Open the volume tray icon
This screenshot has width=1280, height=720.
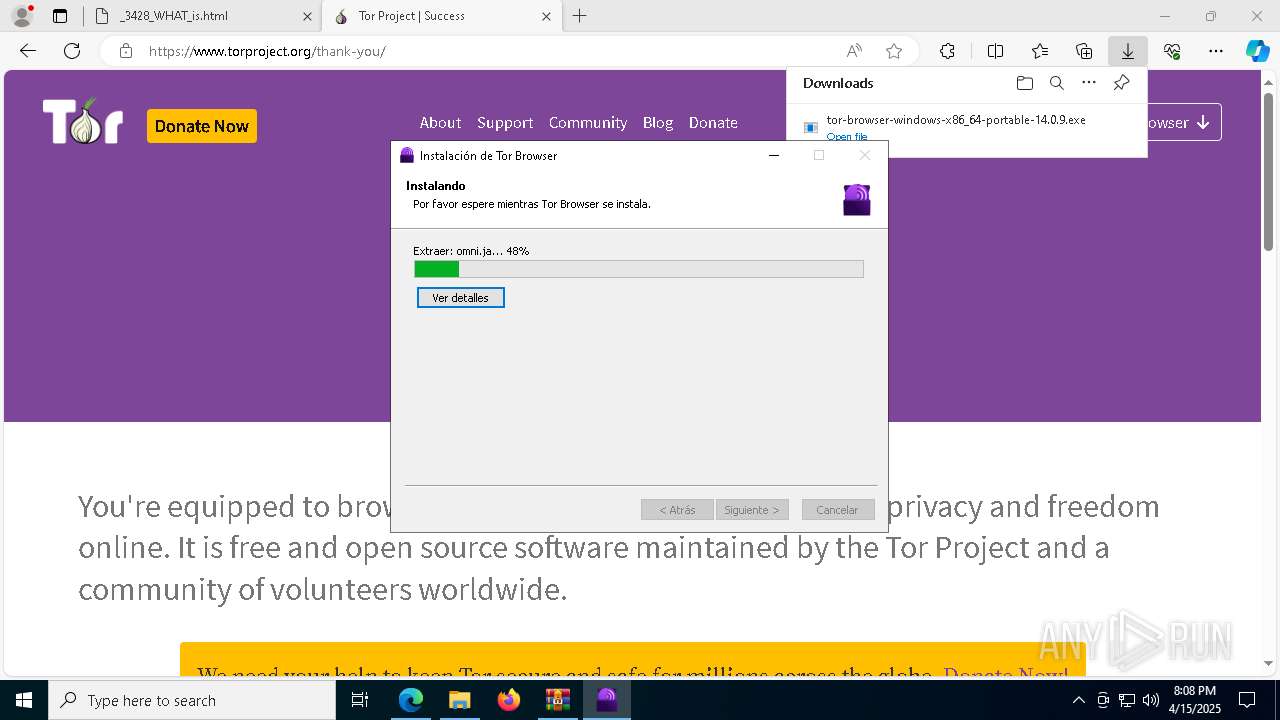coord(1151,700)
